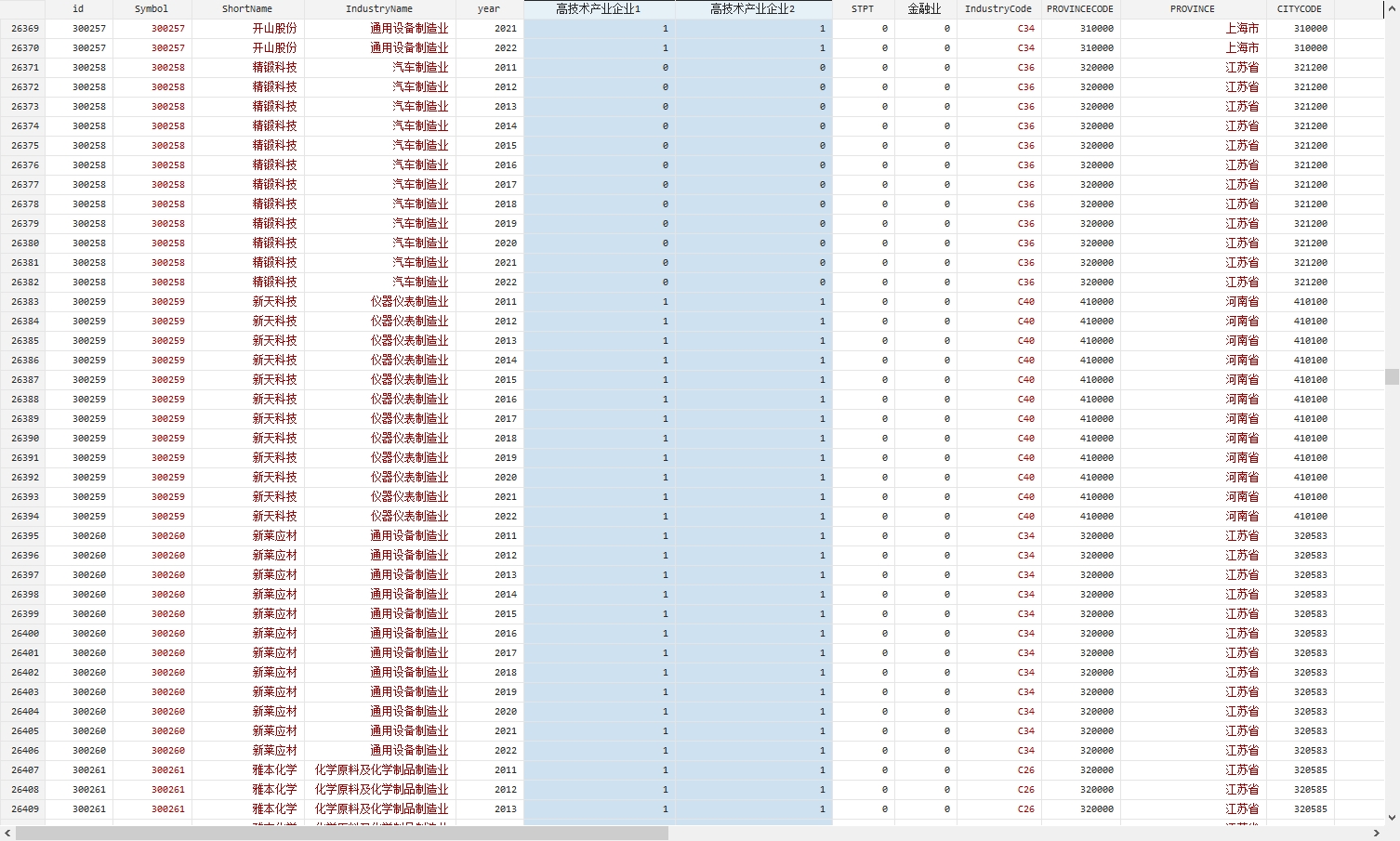
Task: Click the year column header
Action: pos(489,8)
